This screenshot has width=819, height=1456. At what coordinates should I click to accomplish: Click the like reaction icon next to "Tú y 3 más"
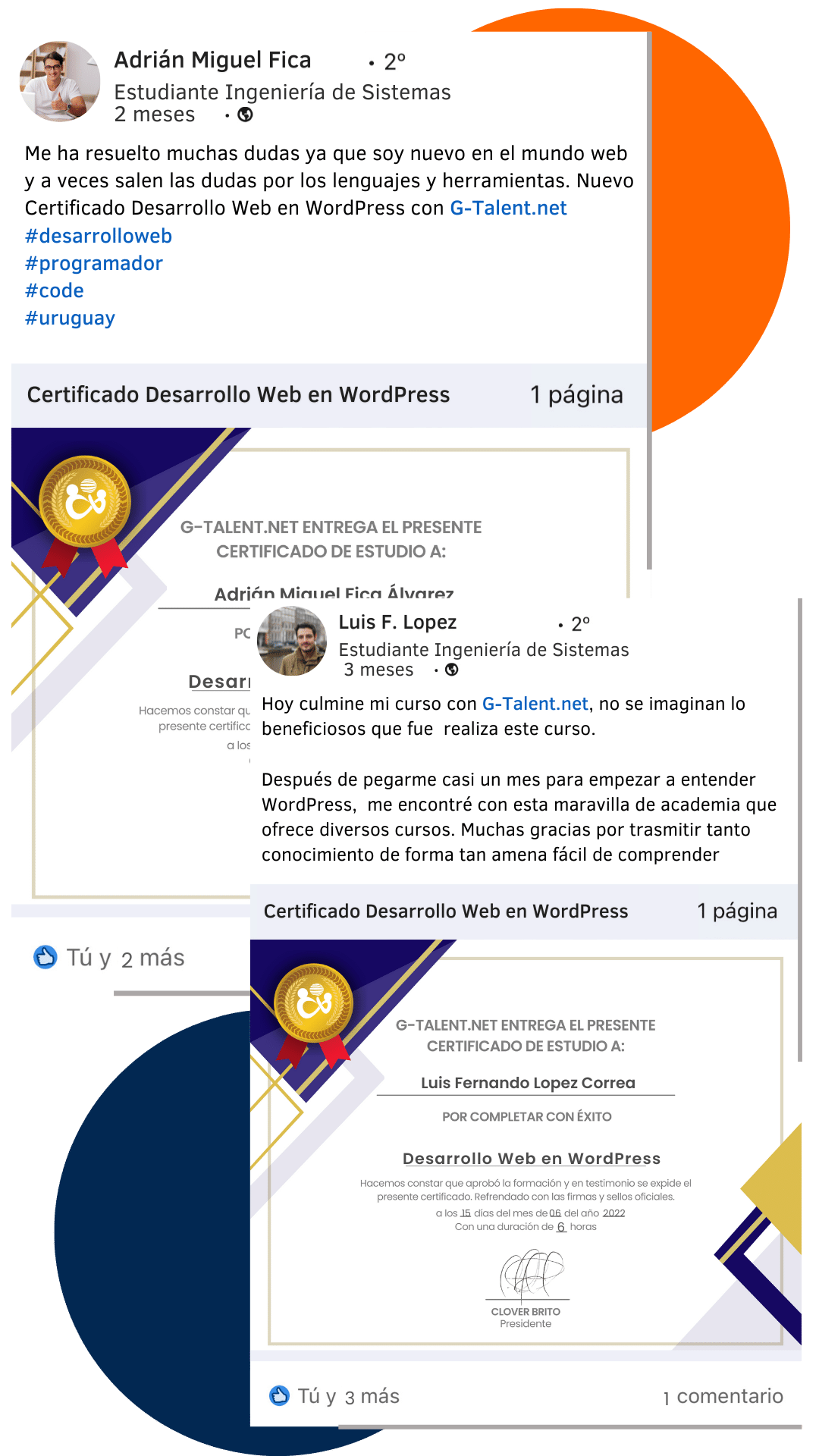tap(280, 1395)
